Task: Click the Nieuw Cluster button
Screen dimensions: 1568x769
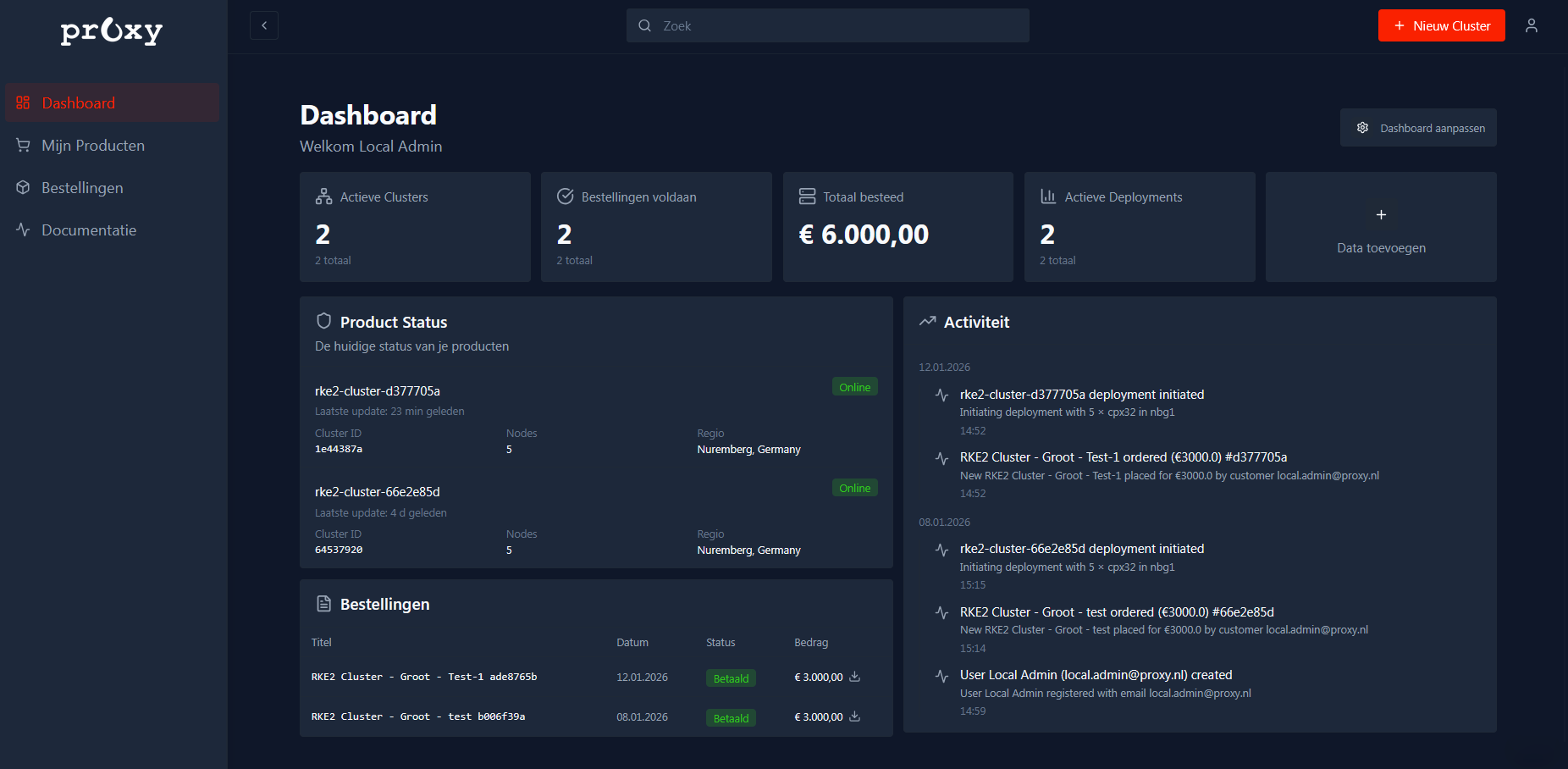Action: click(x=1441, y=25)
